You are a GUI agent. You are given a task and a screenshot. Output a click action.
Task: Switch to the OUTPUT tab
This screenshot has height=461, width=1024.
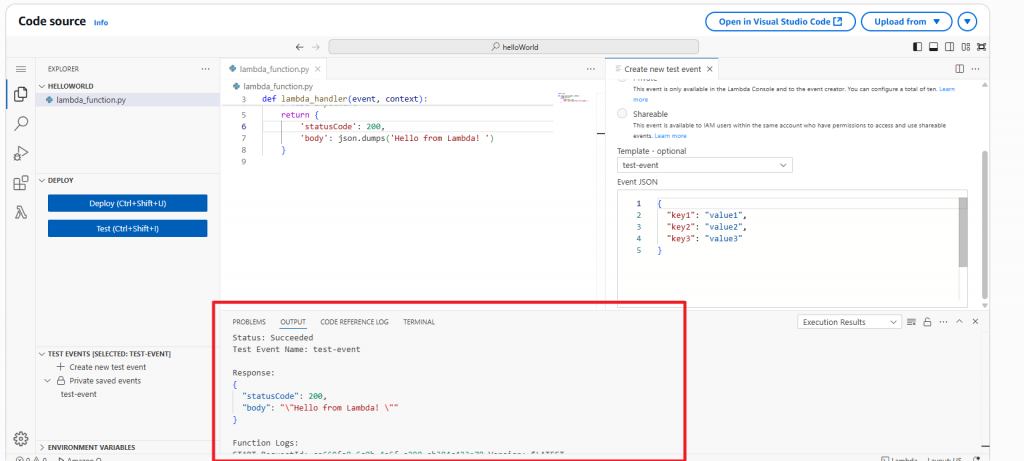click(293, 322)
